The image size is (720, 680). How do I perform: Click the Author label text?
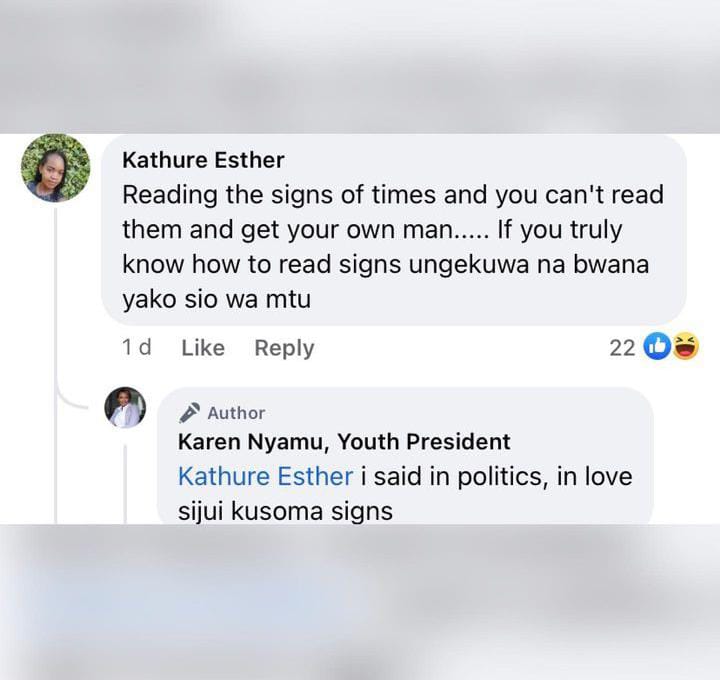[x=236, y=413]
